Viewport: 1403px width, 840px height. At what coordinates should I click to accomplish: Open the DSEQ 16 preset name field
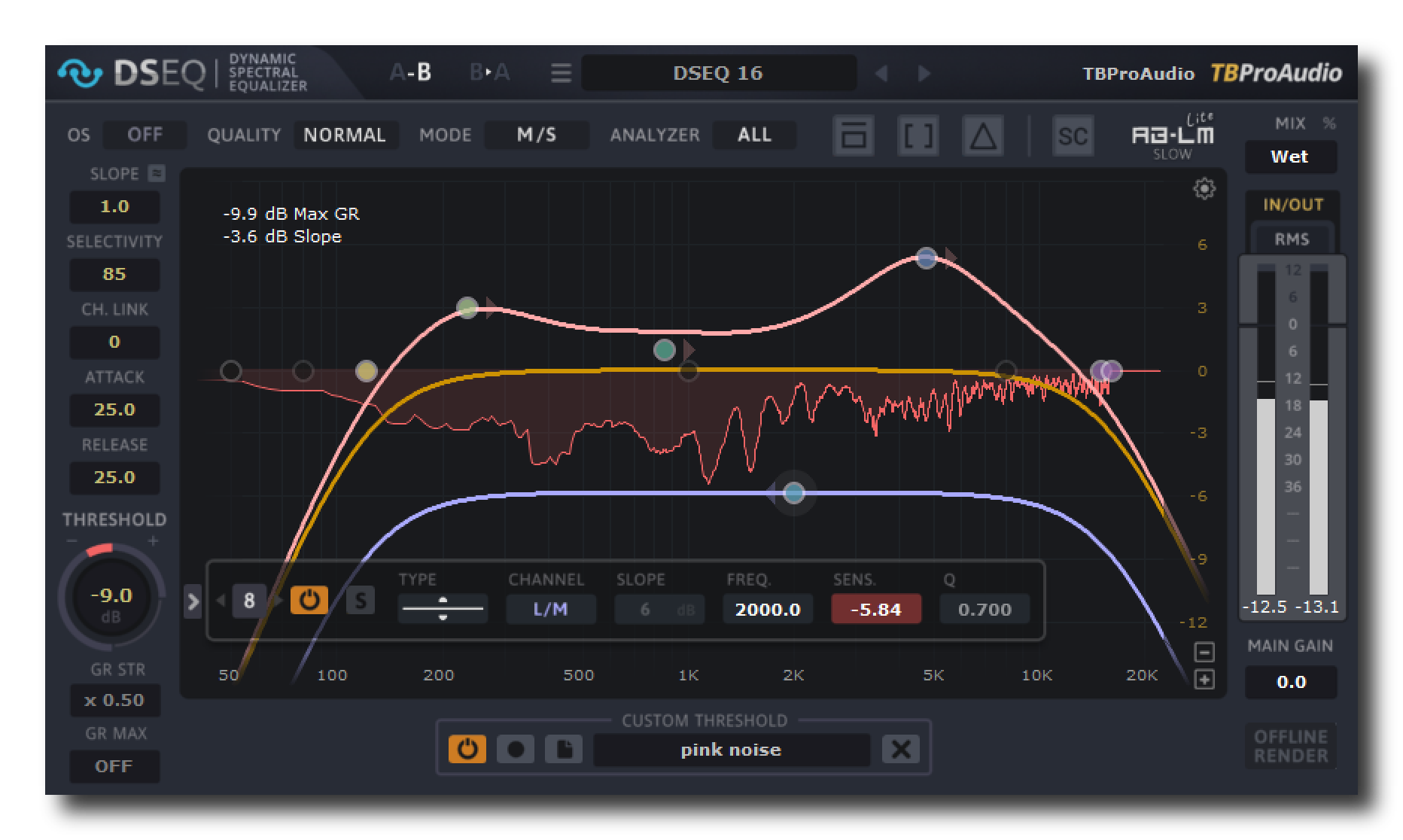(x=718, y=73)
